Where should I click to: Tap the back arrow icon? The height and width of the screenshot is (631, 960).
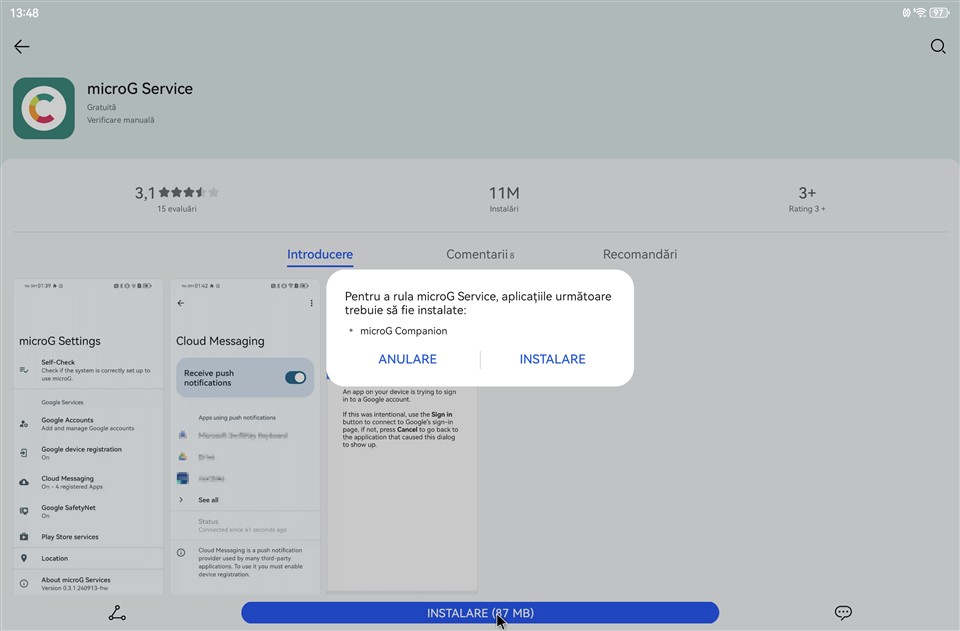pos(22,47)
